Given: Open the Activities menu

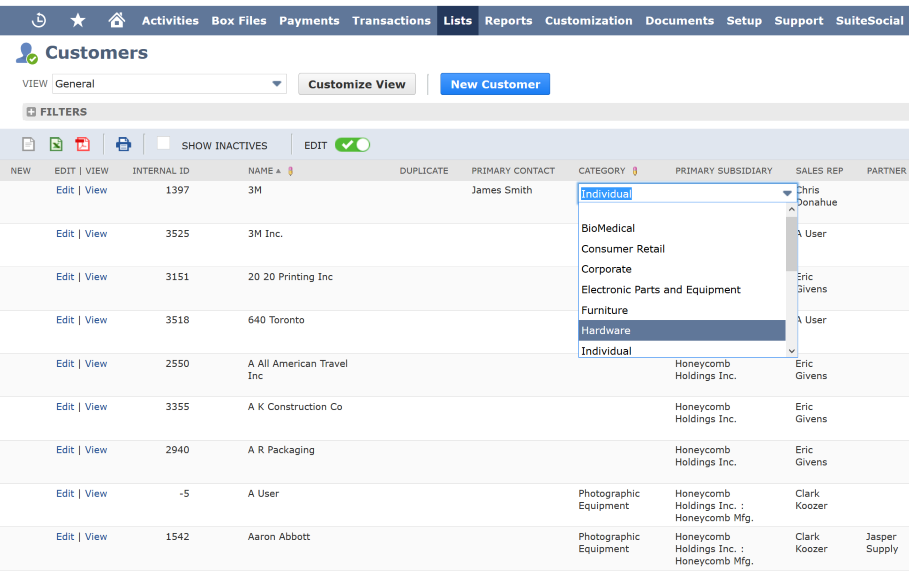Looking at the screenshot, I should click(170, 20).
